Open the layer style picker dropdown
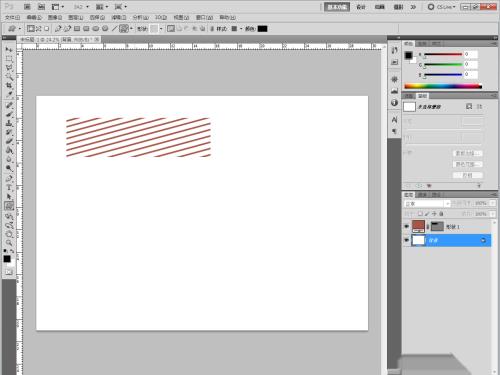Screen dimensions: 500x375 241,29
